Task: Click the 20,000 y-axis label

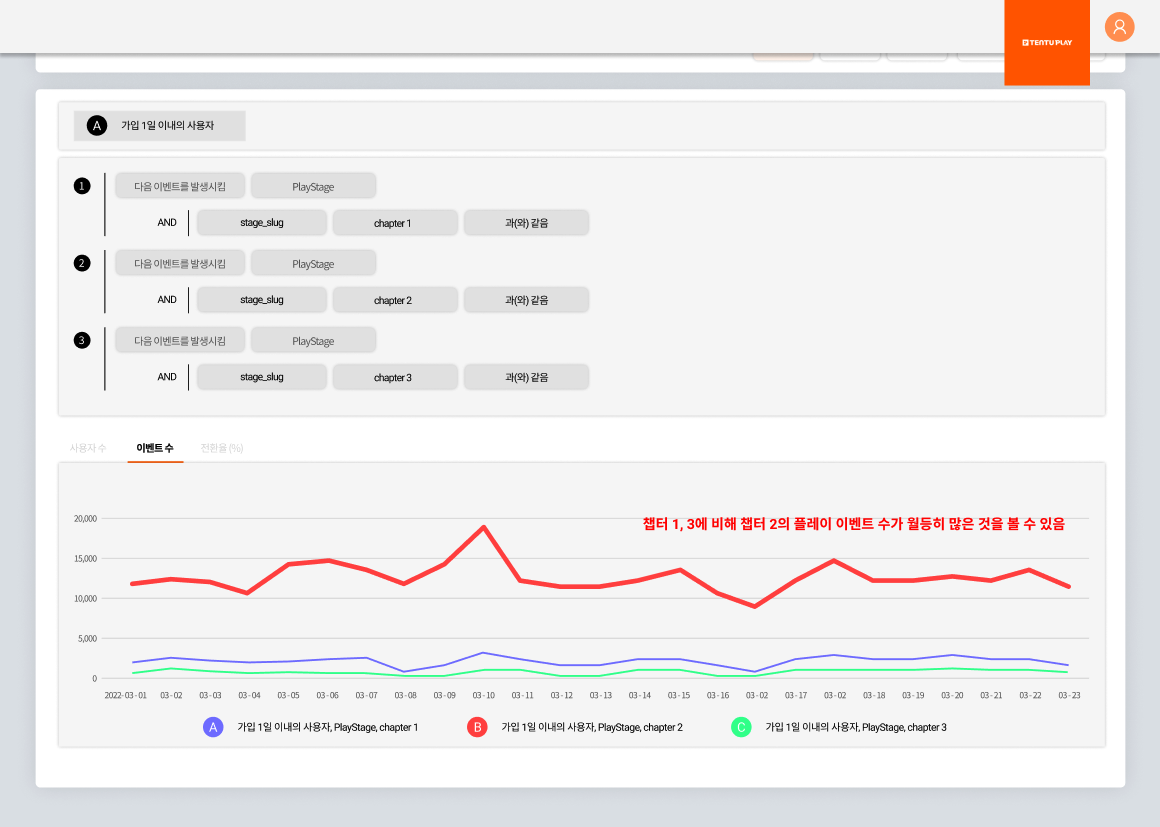Action: tap(85, 519)
